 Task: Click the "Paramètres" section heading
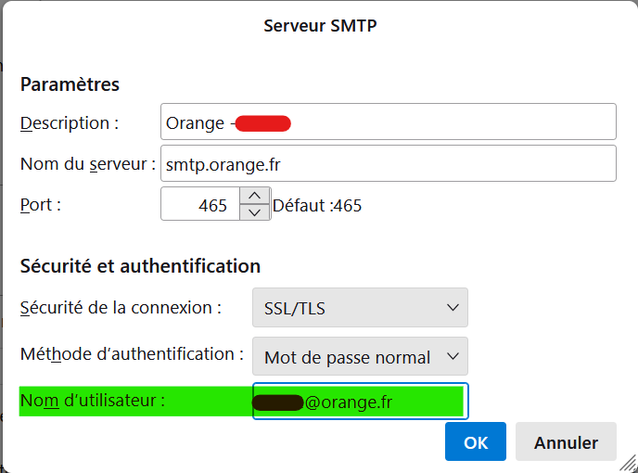coord(70,85)
